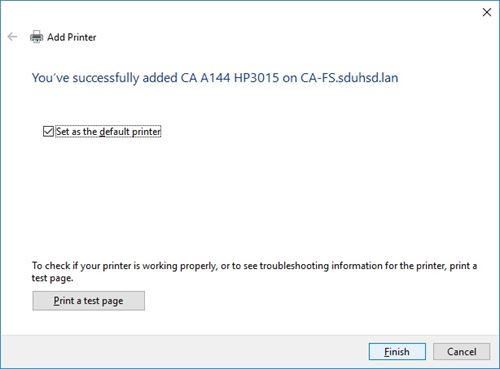
Task: Click the trailing "test page." text line
Action: coord(52,278)
